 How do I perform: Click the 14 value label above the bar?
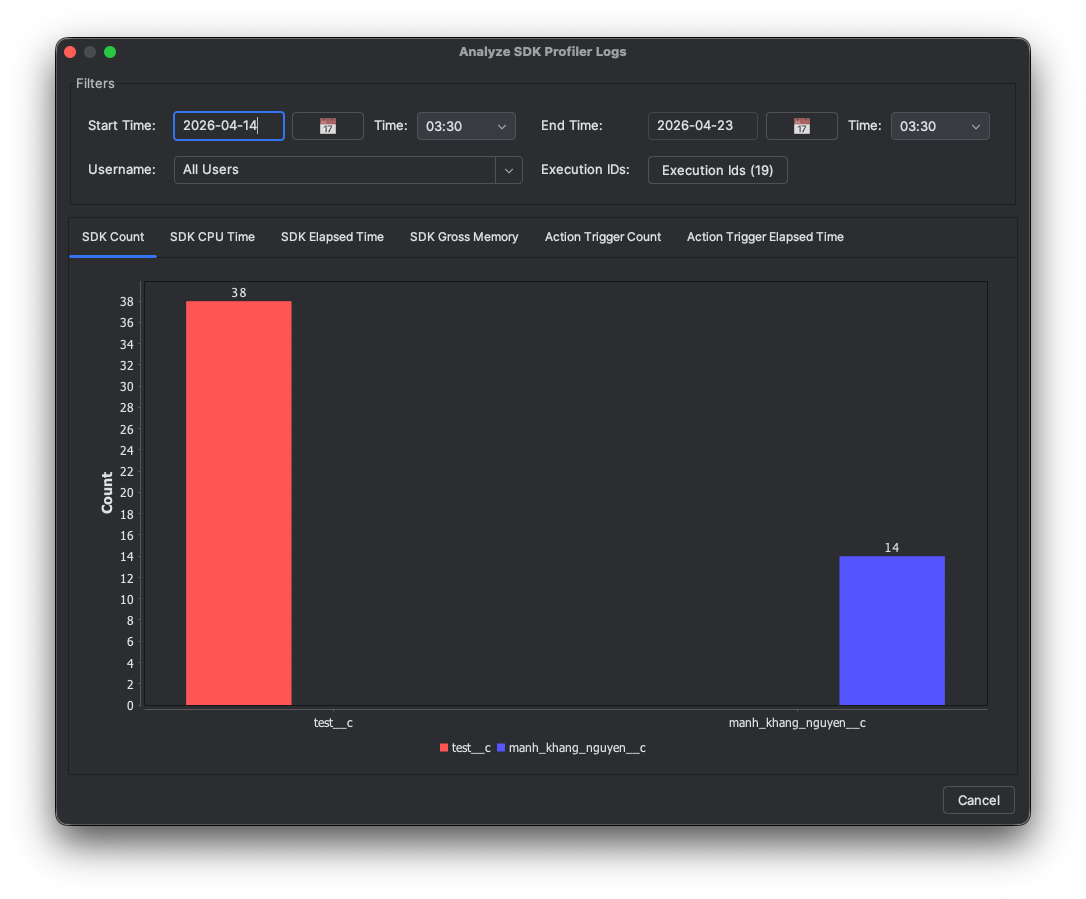coord(892,547)
